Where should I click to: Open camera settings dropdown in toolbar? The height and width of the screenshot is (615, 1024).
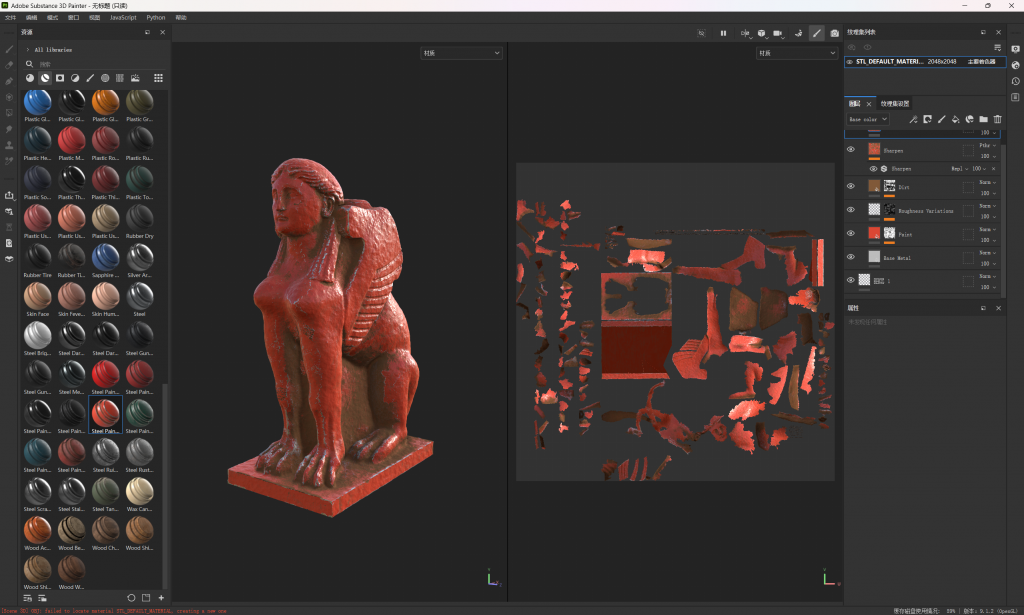tap(778, 33)
